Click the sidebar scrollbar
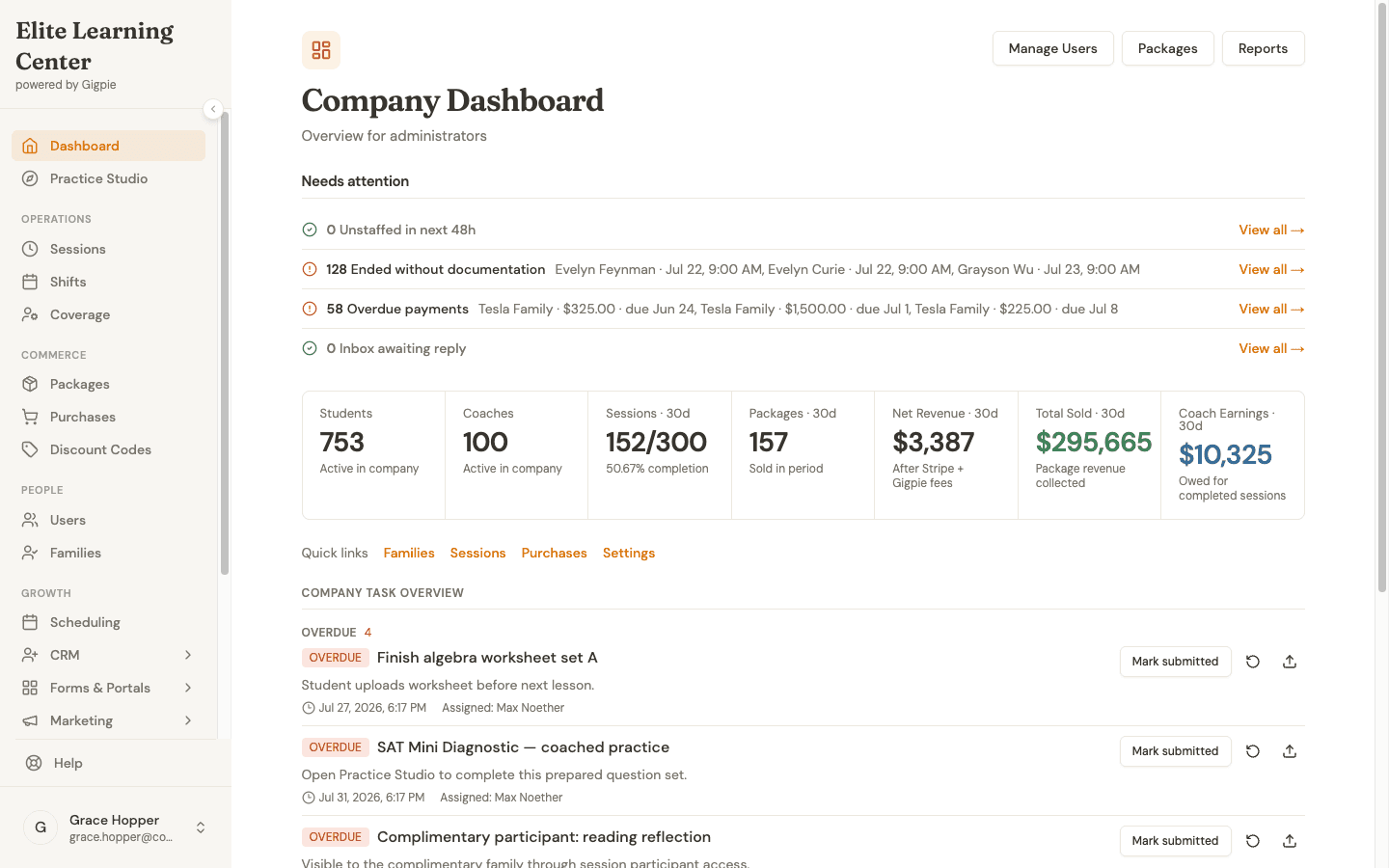 225,342
